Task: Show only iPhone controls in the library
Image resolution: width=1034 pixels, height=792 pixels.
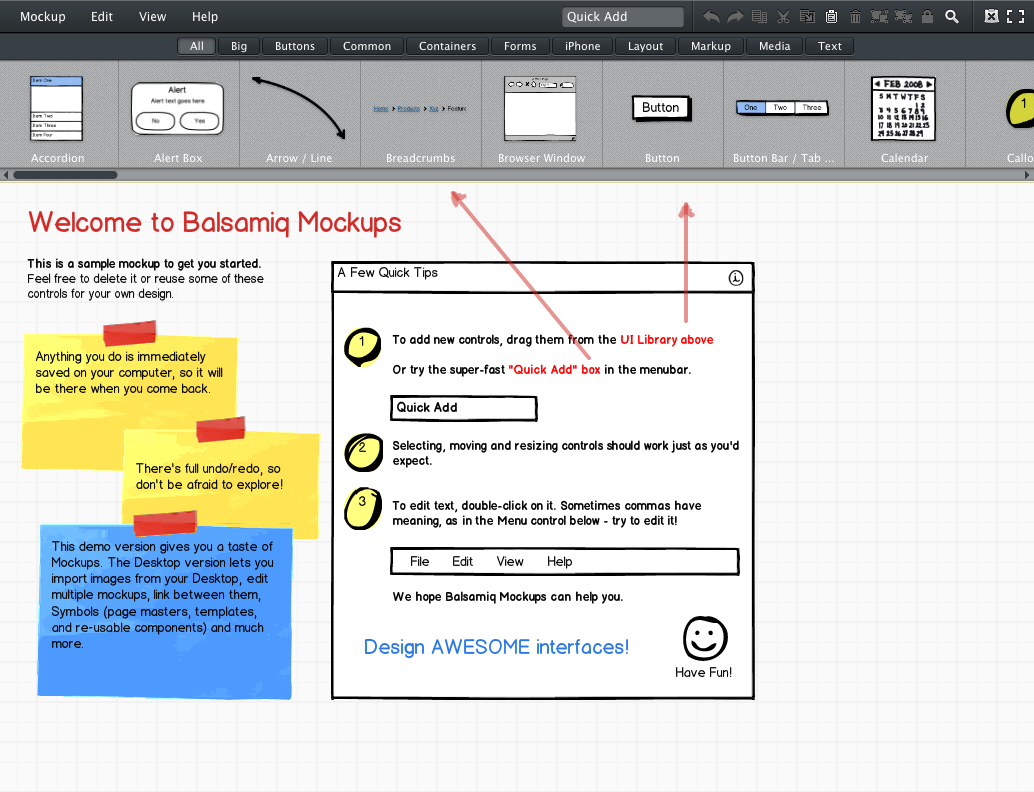Action: pyautogui.click(x=582, y=46)
